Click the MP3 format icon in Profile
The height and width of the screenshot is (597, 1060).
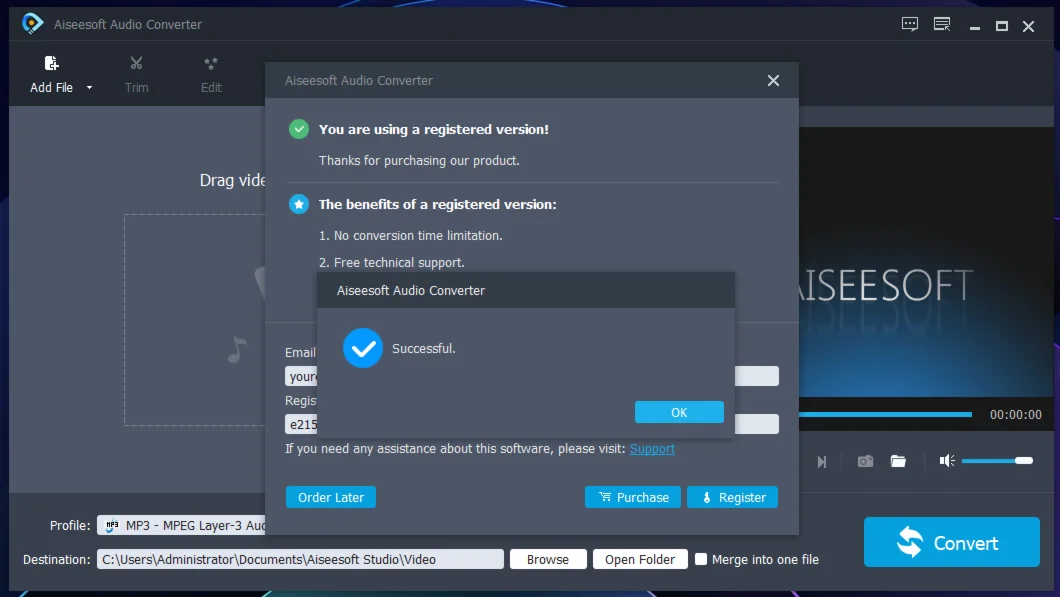pos(112,525)
